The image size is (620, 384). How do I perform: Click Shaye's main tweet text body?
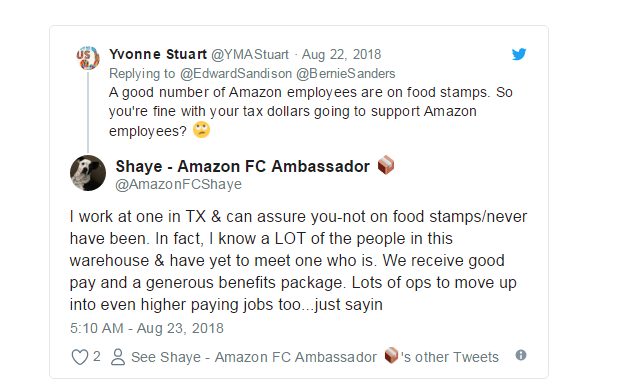pos(299,261)
